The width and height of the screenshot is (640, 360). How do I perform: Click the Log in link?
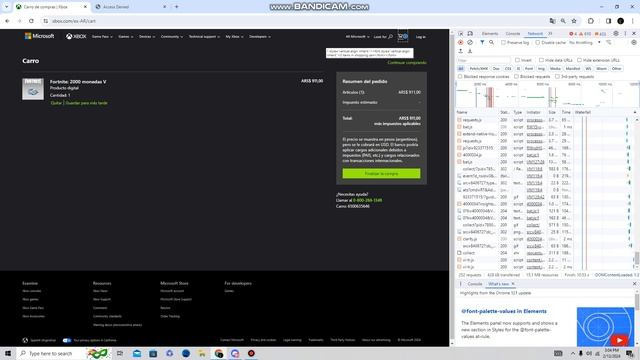pos(420,37)
